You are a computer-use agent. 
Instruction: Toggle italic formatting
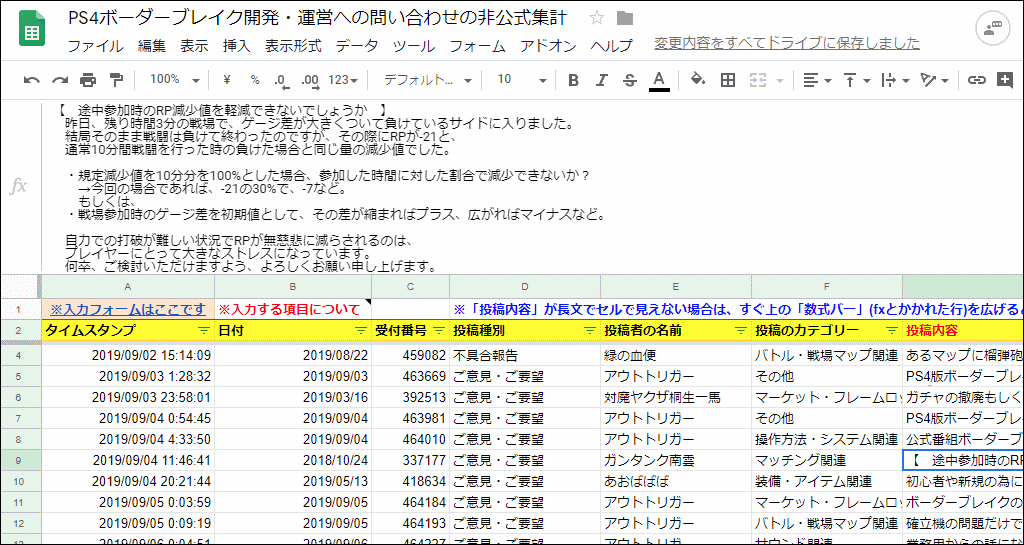pos(602,80)
